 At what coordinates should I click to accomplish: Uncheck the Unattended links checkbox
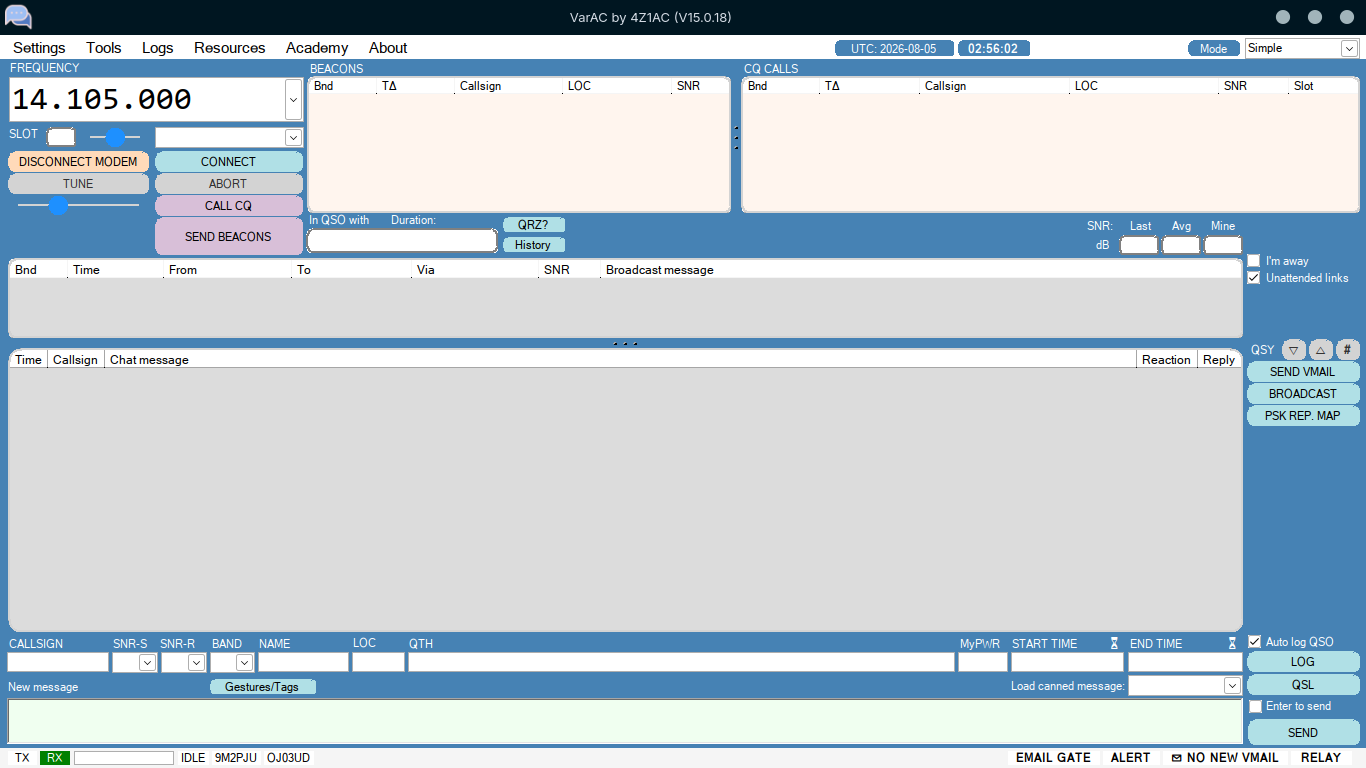coord(1254,278)
